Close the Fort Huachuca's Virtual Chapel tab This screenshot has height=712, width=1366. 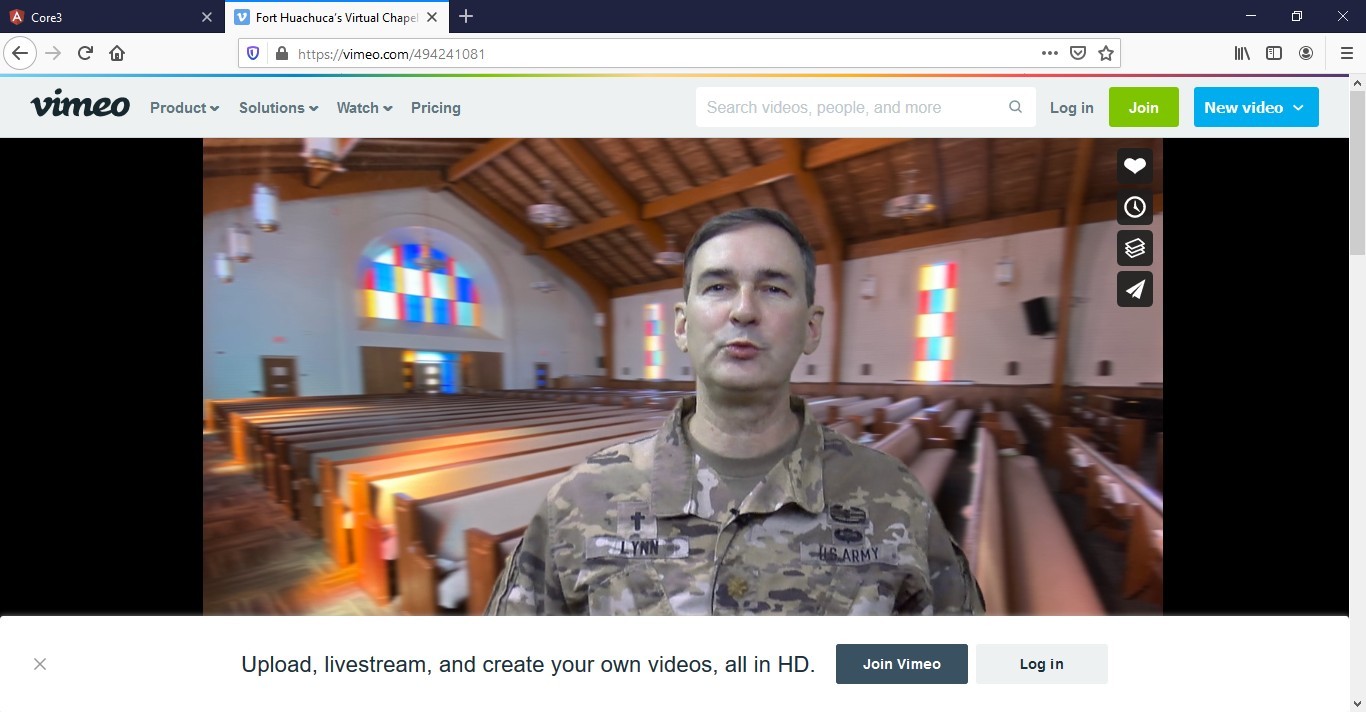[x=432, y=17]
